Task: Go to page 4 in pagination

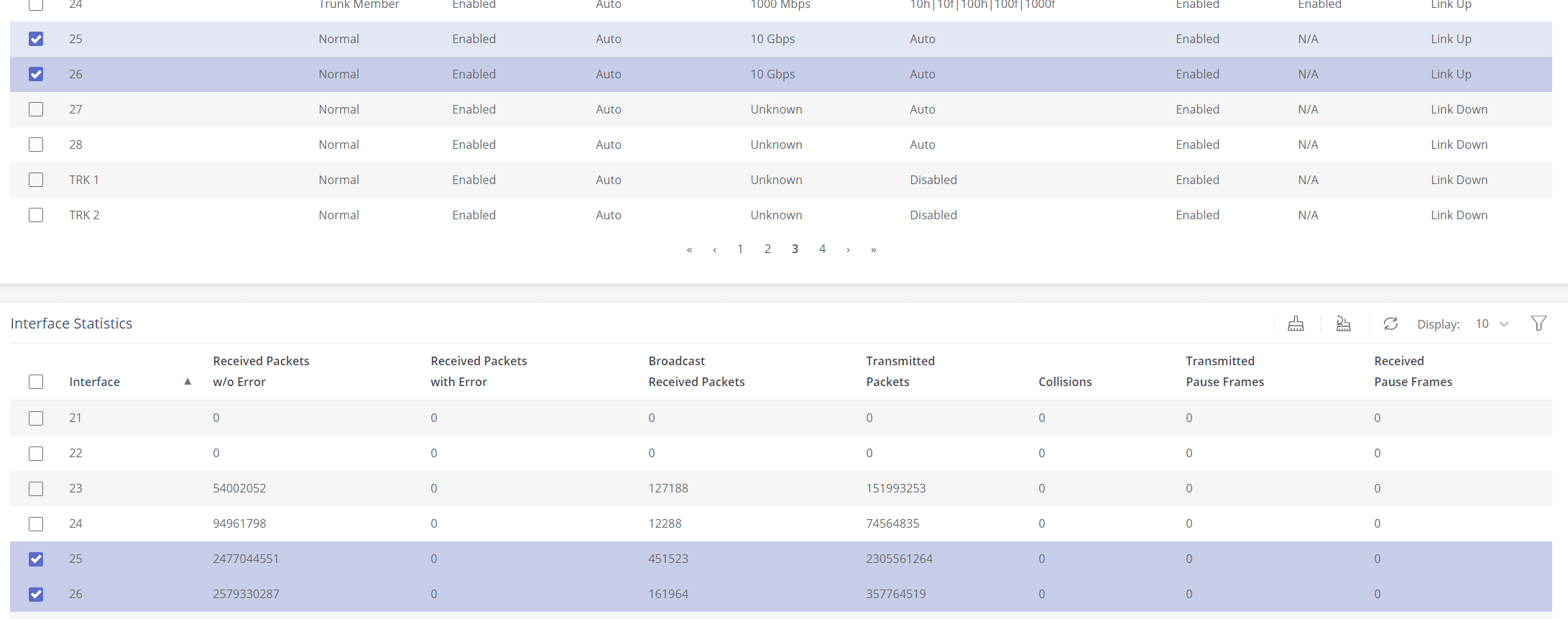Action: pyautogui.click(x=822, y=249)
